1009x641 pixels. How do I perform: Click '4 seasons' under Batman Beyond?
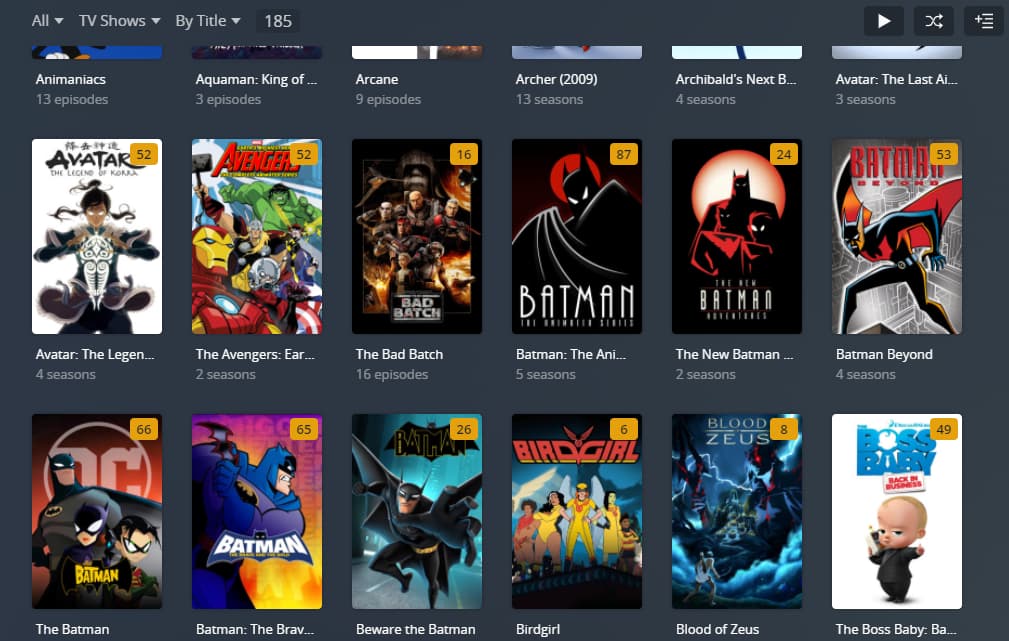click(866, 374)
